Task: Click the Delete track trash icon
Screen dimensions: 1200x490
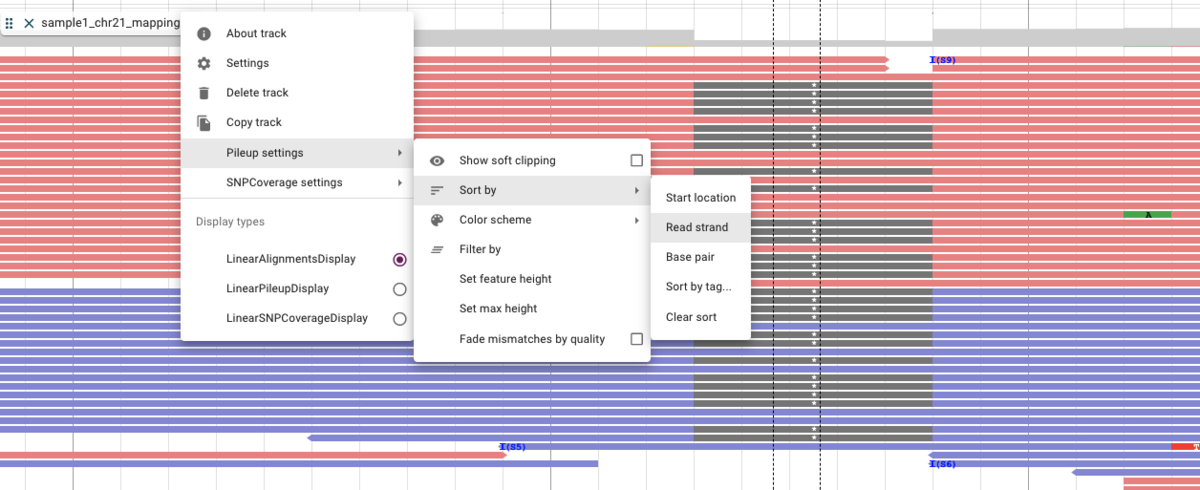Action: click(204, 93)
